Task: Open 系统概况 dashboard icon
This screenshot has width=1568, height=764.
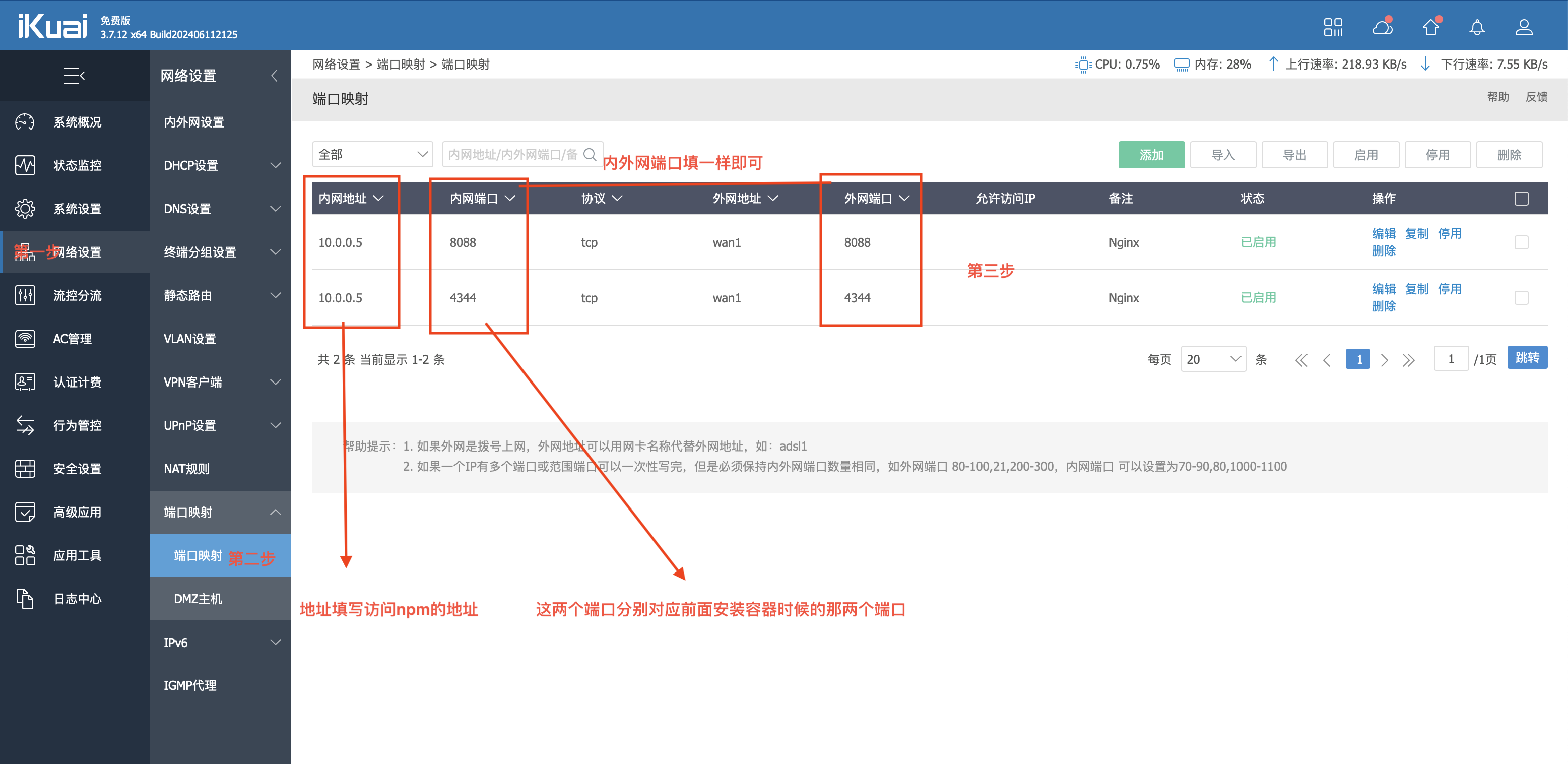Action: click(25, 122)
